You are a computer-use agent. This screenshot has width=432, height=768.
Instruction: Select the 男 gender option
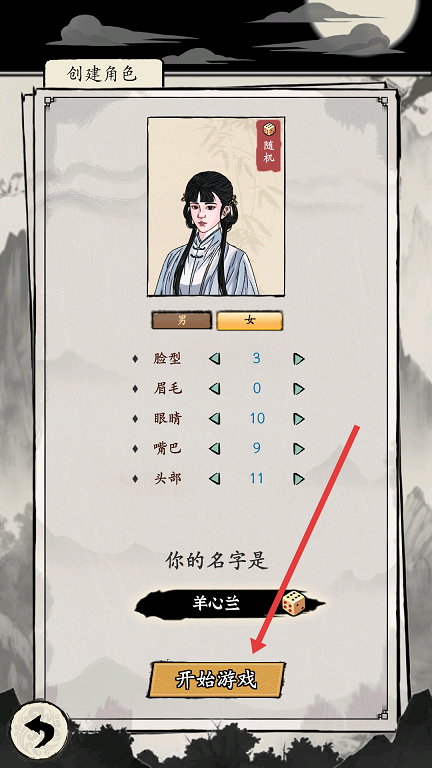pyautogui.click(x=182, y=320)
